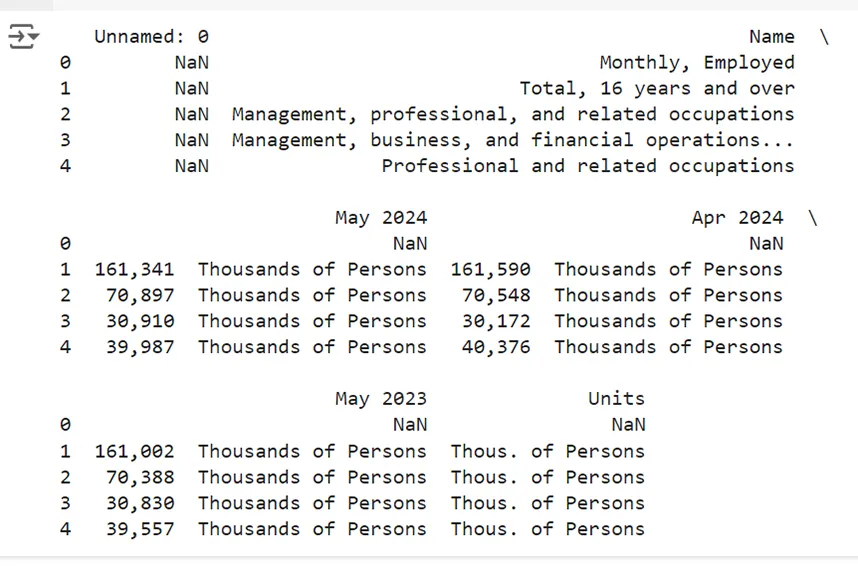Click the cell output actions icon

(x=23, y=38)
